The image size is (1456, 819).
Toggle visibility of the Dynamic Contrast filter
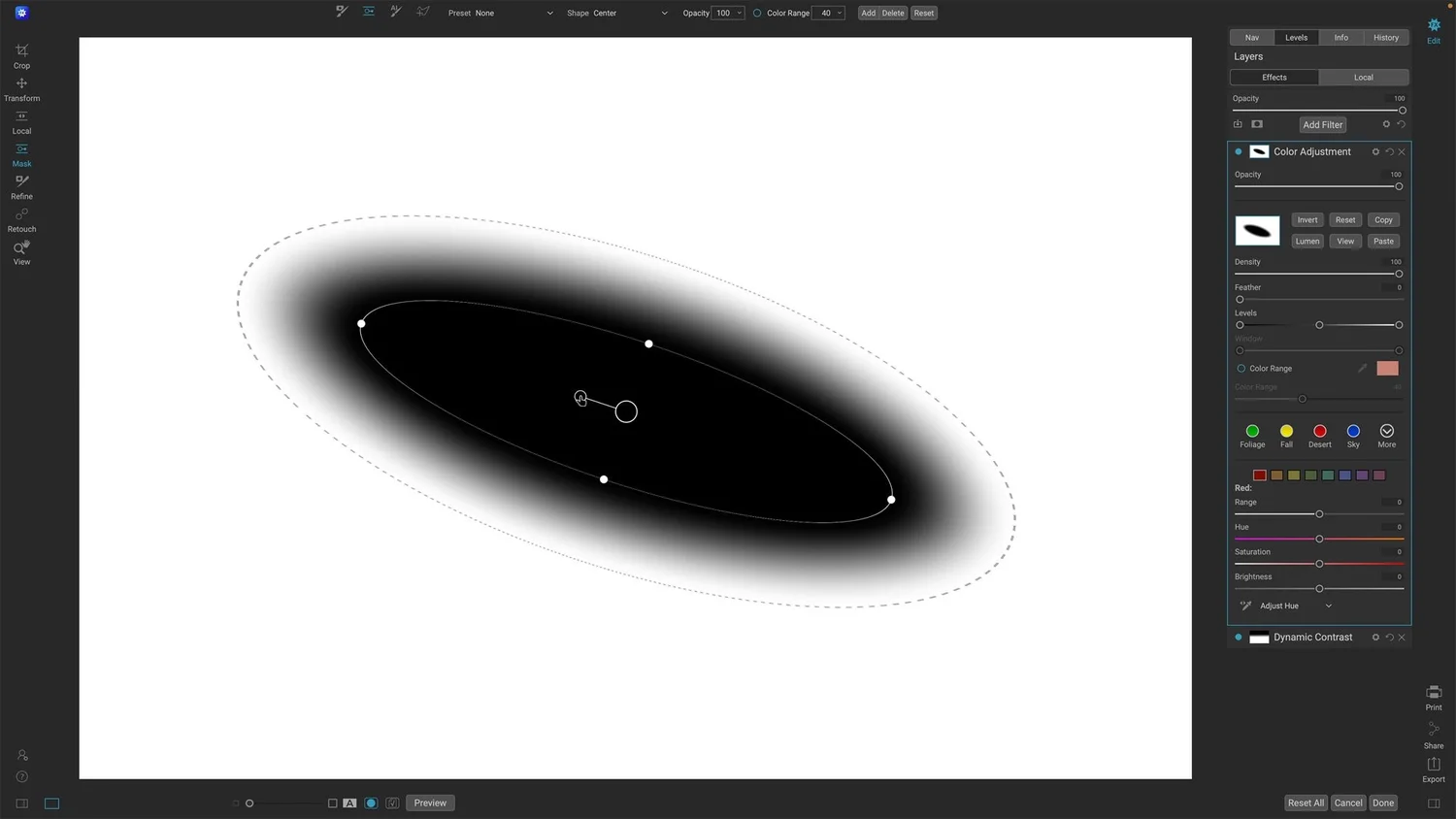(1238, 638)
